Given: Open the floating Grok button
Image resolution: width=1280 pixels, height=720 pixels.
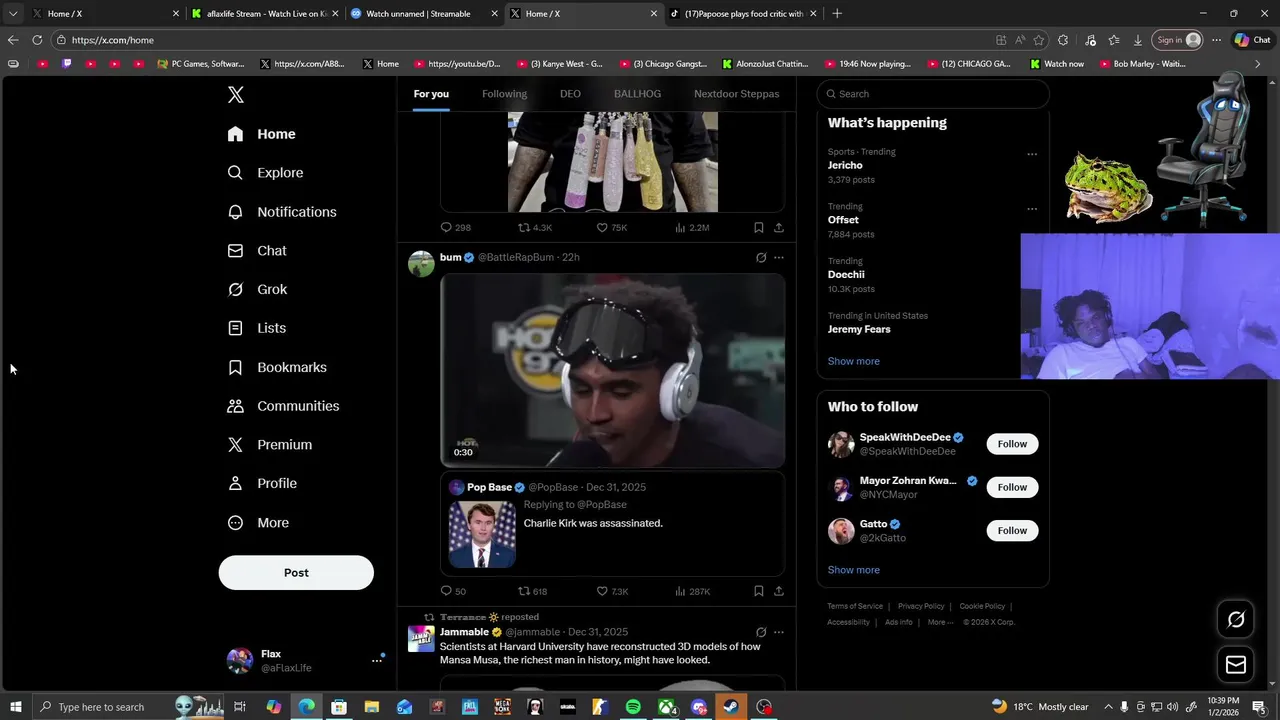Looking at the screenshot, I should point(1236,619).
